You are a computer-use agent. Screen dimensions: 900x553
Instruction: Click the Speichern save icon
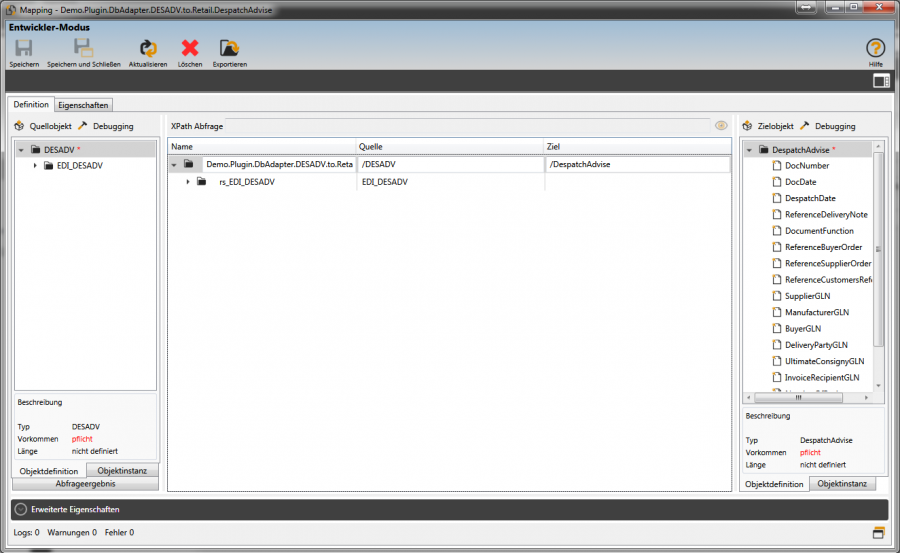24,49
